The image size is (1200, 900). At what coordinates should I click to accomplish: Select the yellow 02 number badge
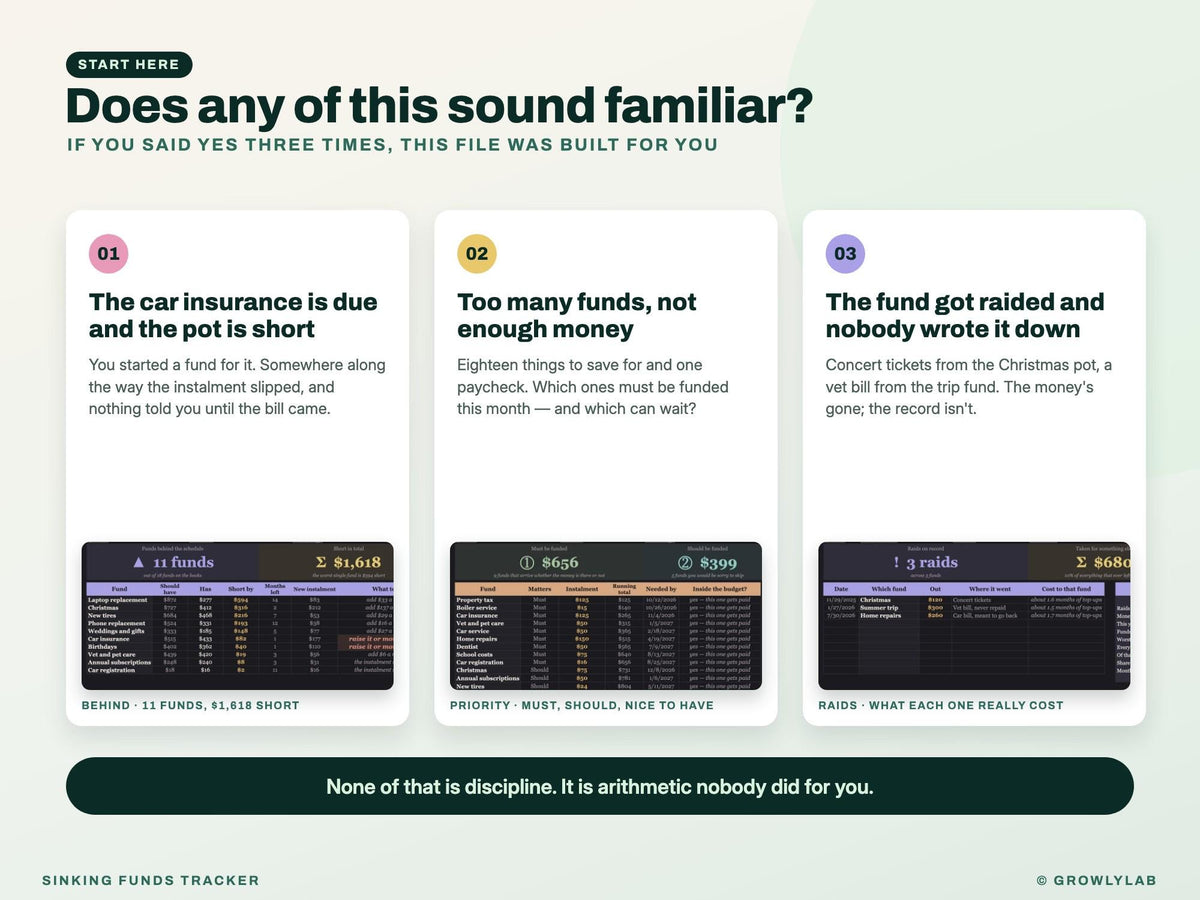tap(477, 254)
